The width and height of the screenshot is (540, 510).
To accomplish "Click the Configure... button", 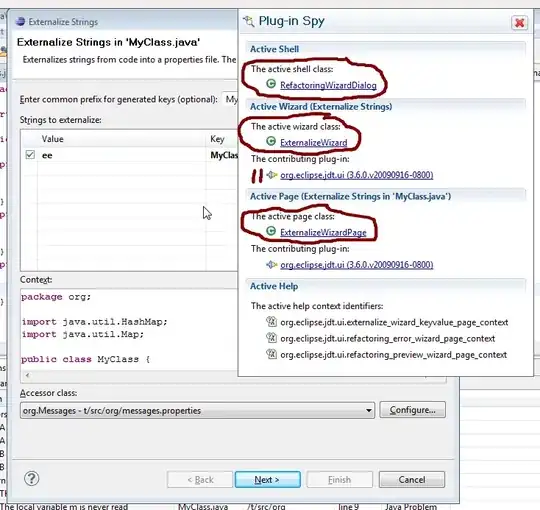I will click(413, 410).
